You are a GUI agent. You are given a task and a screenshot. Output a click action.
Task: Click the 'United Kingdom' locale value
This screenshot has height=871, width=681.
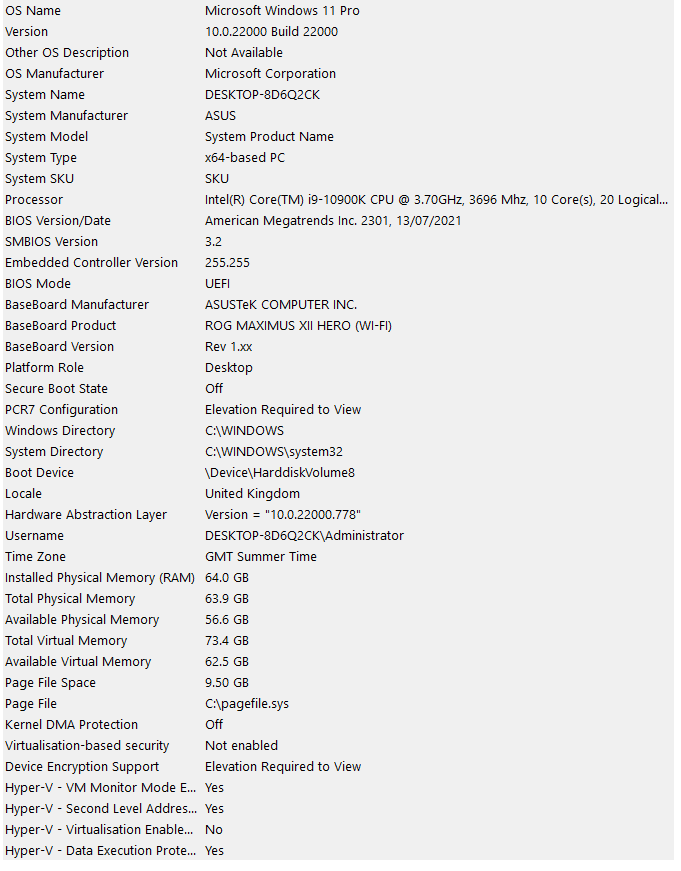tap(252, 494)
